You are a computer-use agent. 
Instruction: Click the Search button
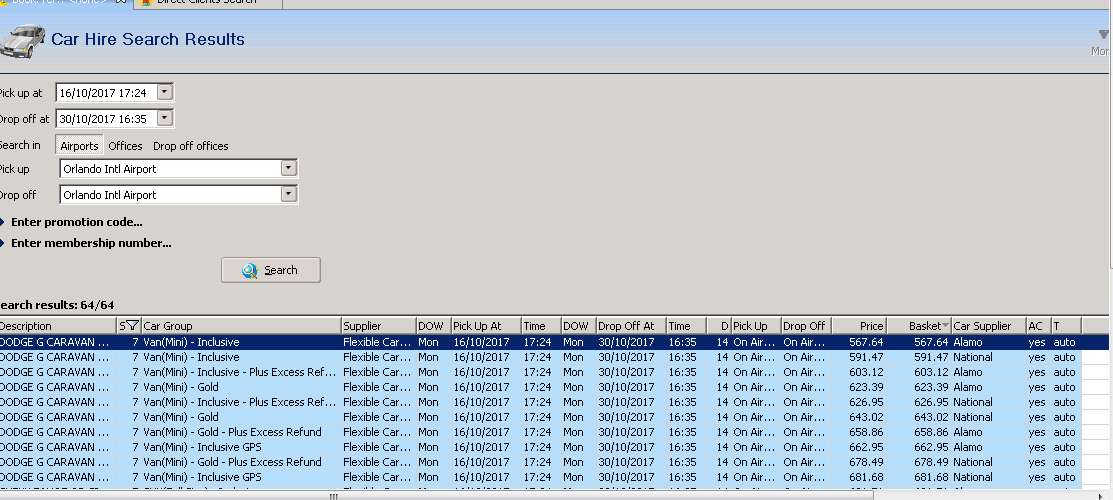click(x=270, y=270)
